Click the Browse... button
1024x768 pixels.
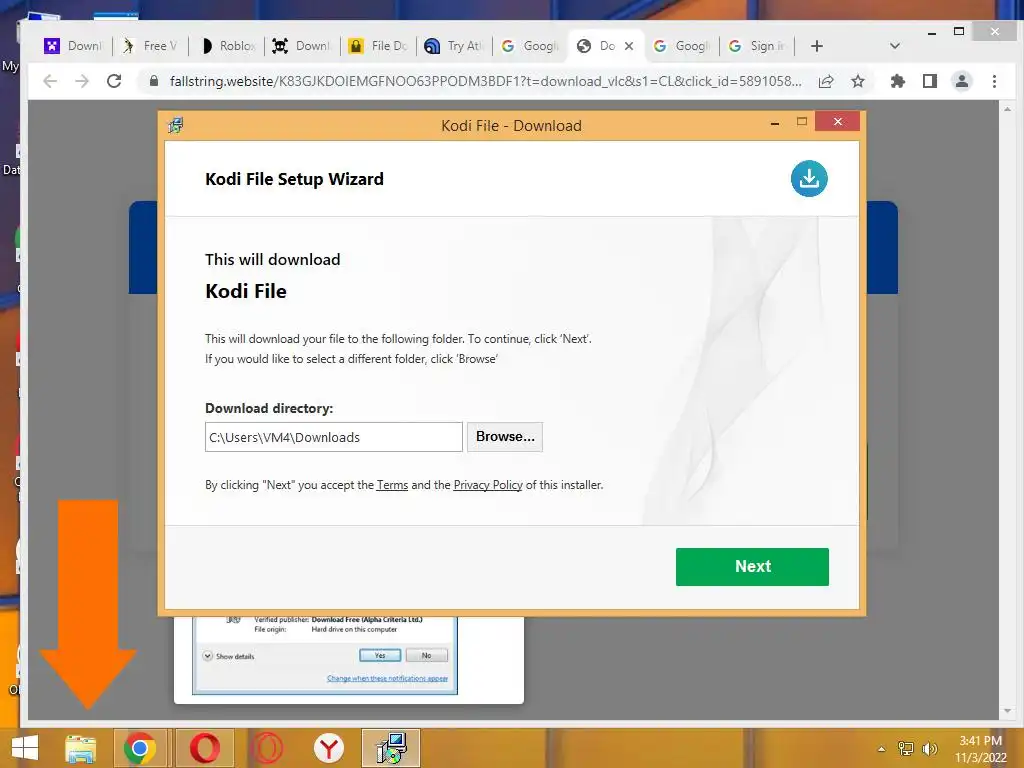click(505, 436)
